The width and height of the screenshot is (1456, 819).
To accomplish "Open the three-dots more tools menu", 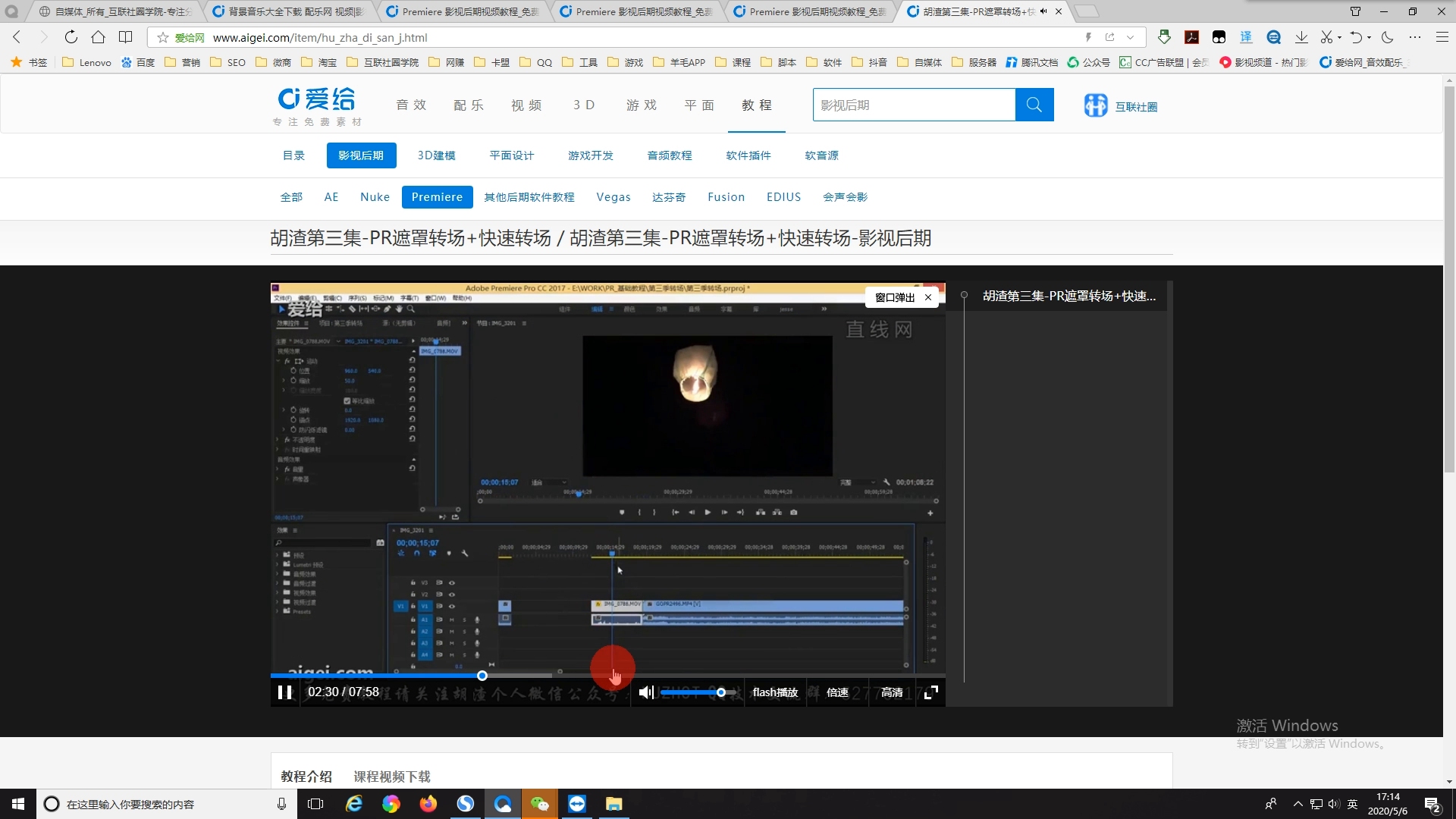I will (x=1415, y=37).
